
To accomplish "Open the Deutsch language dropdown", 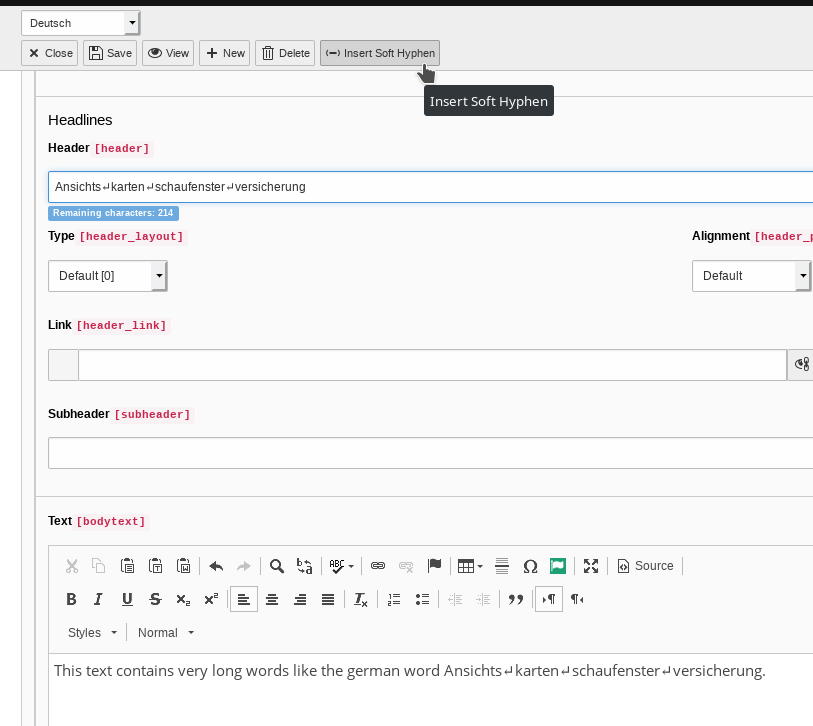I will [80, 23].
